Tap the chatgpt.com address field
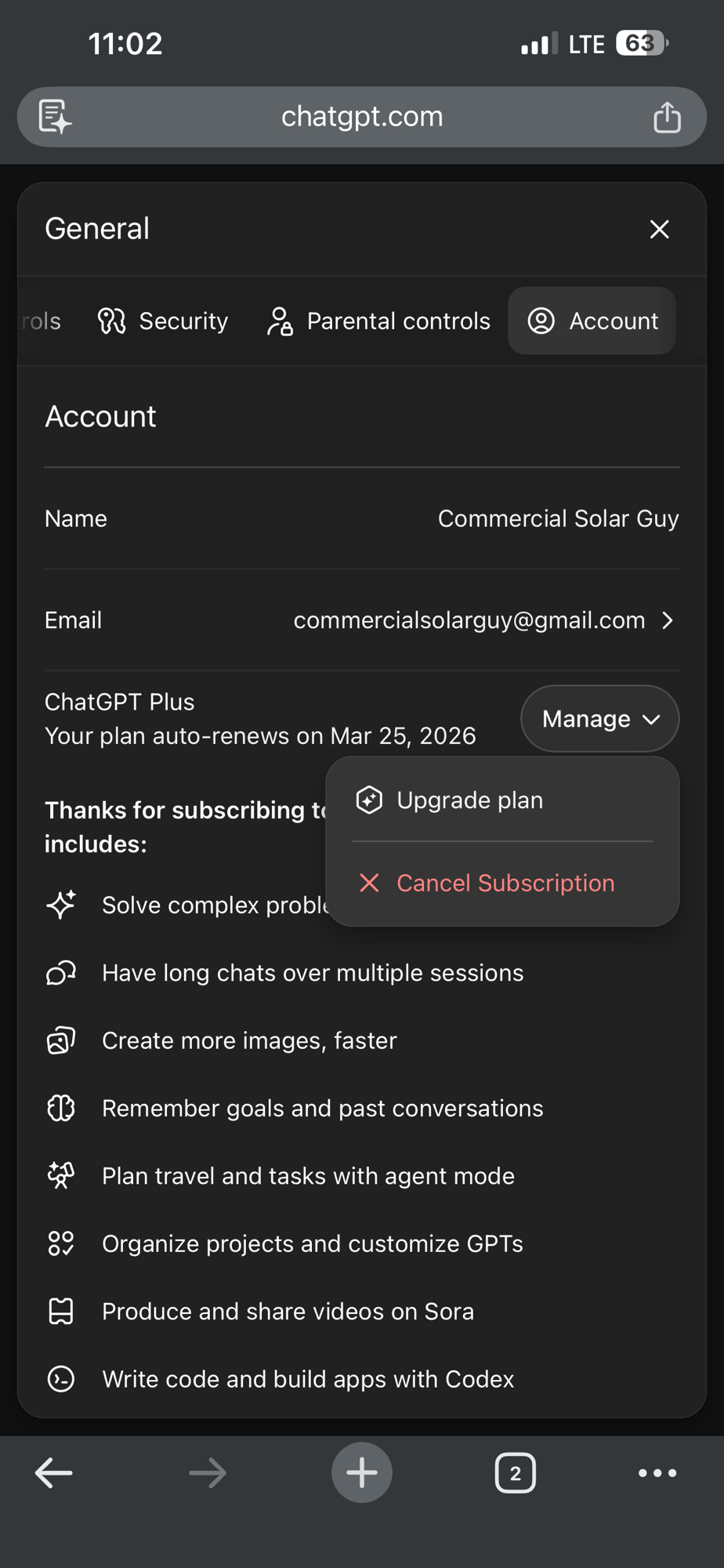 pyautogui.click(x=361, y=117)
